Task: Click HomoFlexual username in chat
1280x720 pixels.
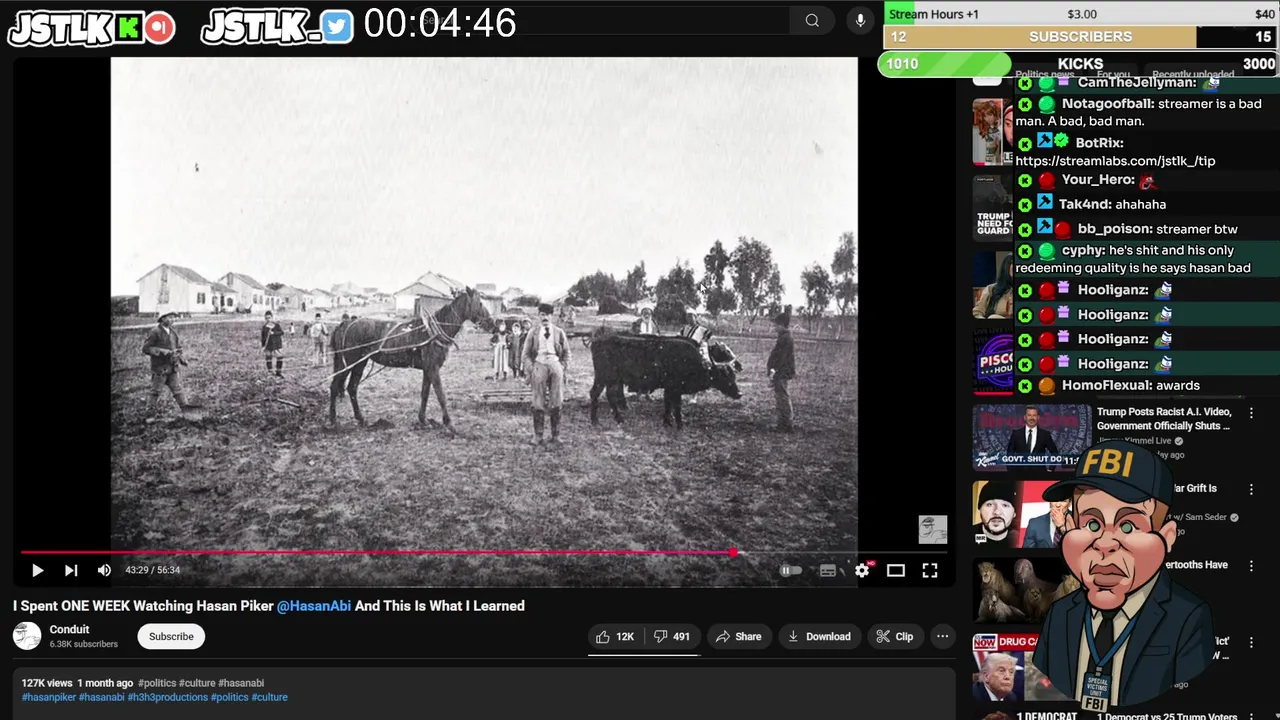Action: pos(1104,385)
